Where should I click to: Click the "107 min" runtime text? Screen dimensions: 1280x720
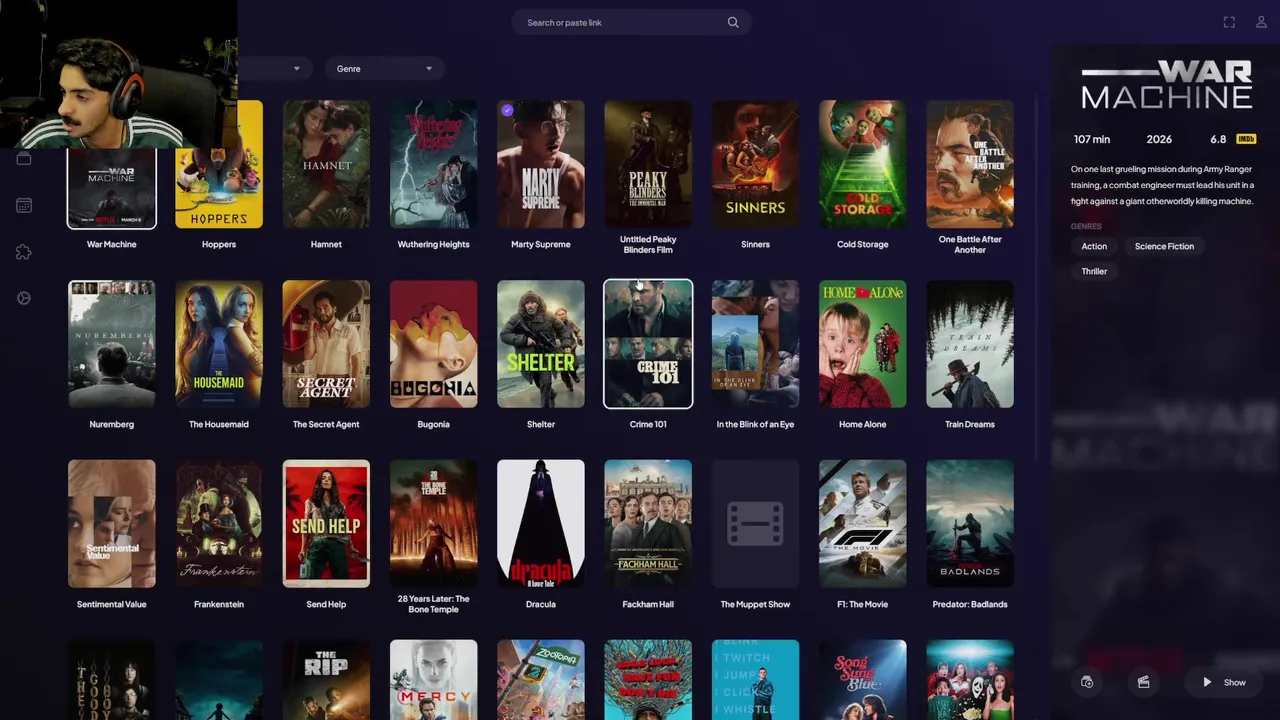pyautogui.click(x=1092, y=139)
